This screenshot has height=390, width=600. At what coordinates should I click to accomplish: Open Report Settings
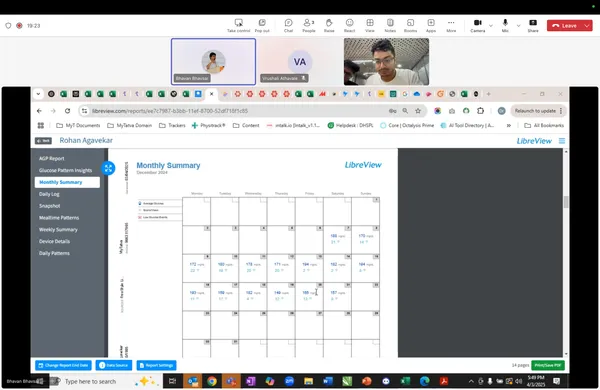pyautogui.click(x=157, y=365)
